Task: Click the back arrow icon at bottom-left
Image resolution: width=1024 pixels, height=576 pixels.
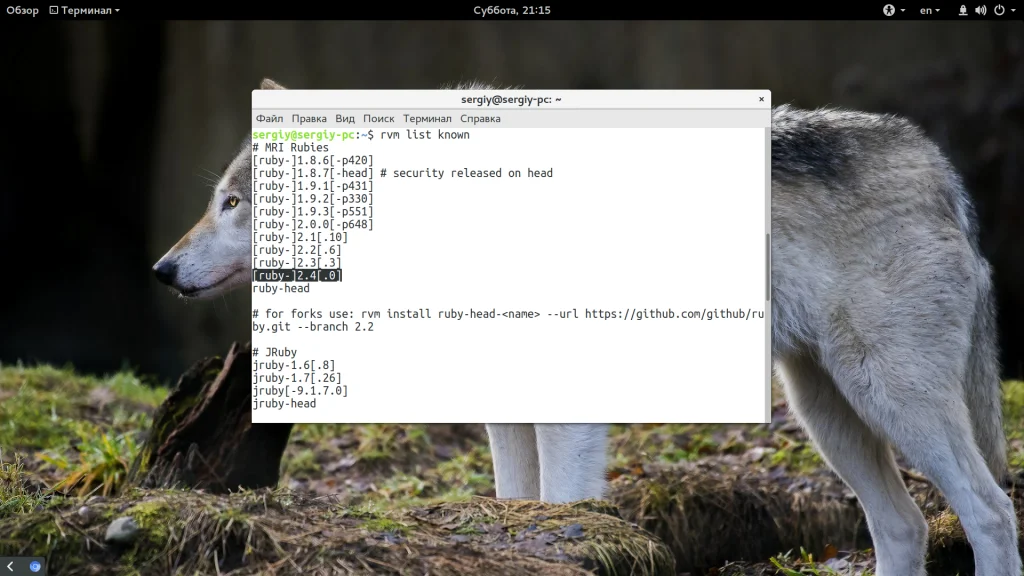Action: 10,566
